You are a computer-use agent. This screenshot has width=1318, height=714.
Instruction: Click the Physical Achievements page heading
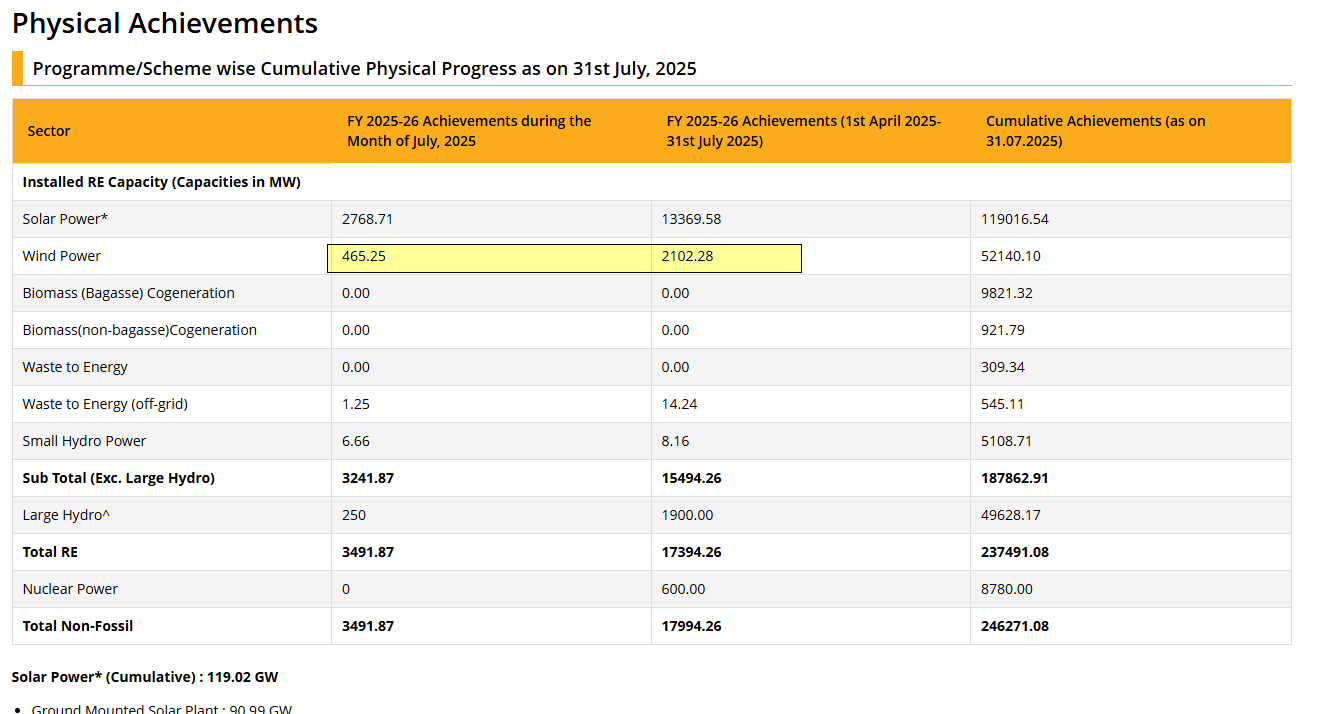pos(165,23)
